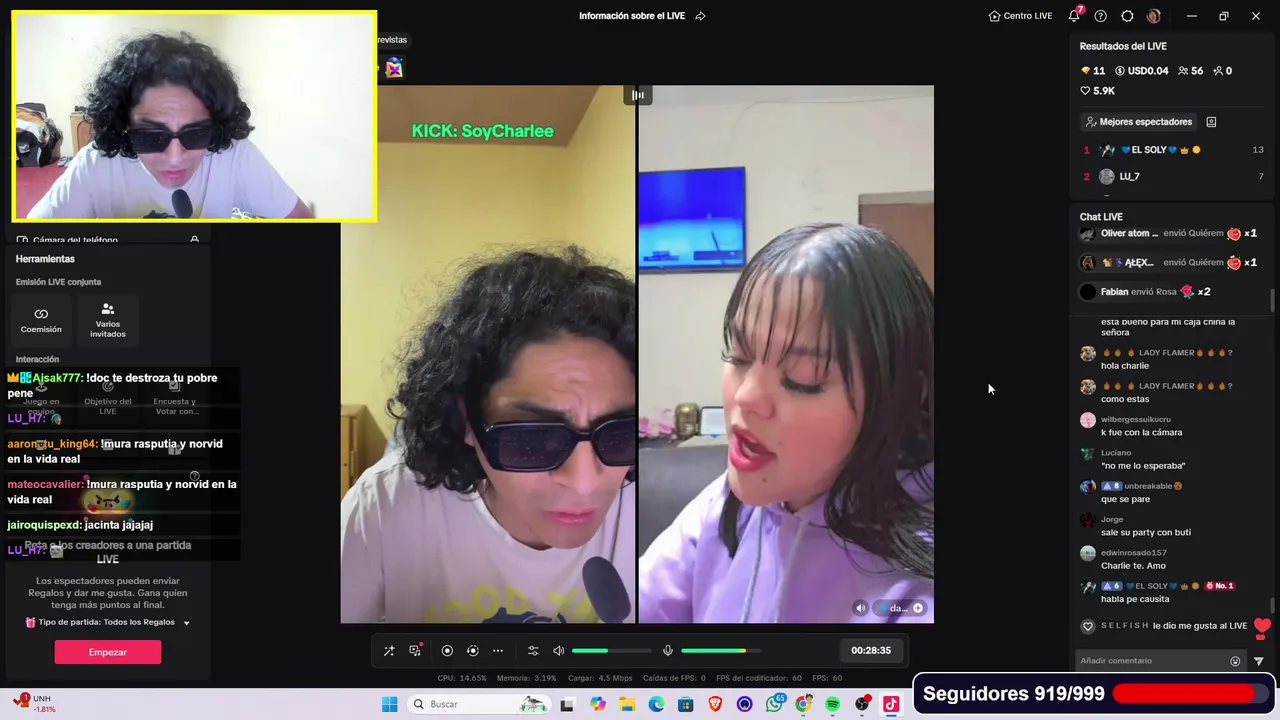The height and width of the screenshot is (720, 1280).
Task: Open the help question mark icon
Action: pyautogui.click(x=1101, y=16)
